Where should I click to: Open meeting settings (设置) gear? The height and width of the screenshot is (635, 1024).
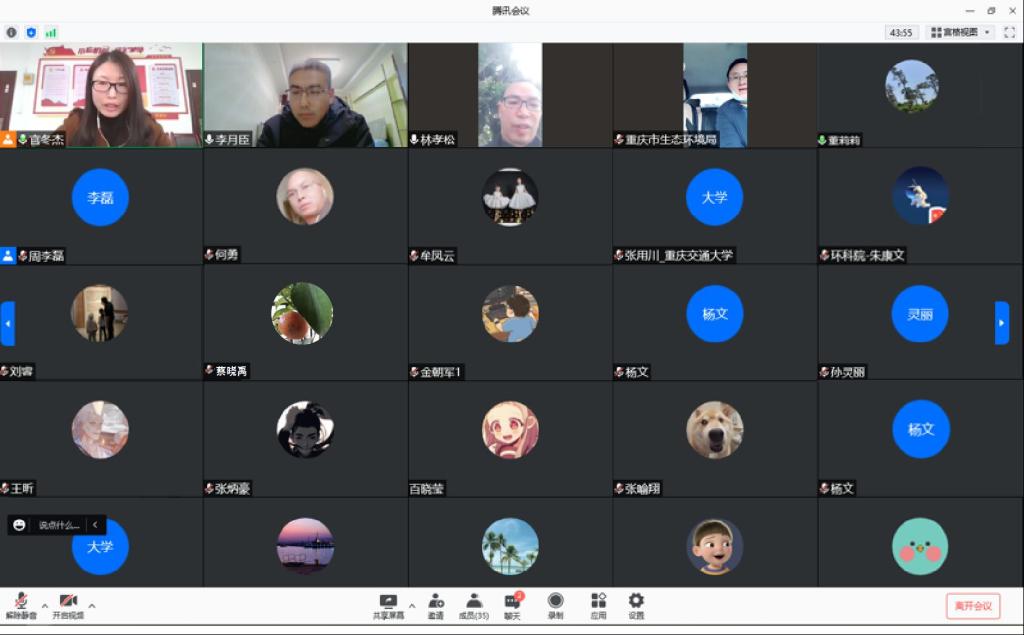click(x=636, y=603)
